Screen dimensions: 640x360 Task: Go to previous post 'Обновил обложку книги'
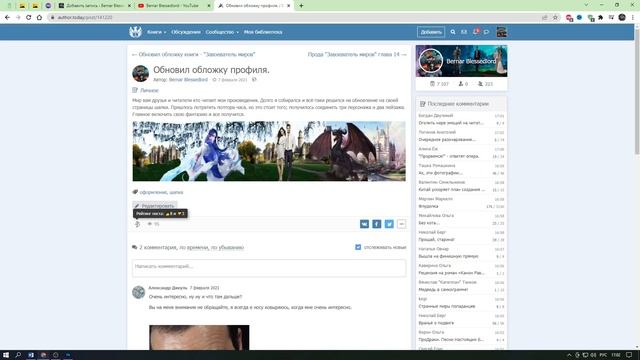194,54
